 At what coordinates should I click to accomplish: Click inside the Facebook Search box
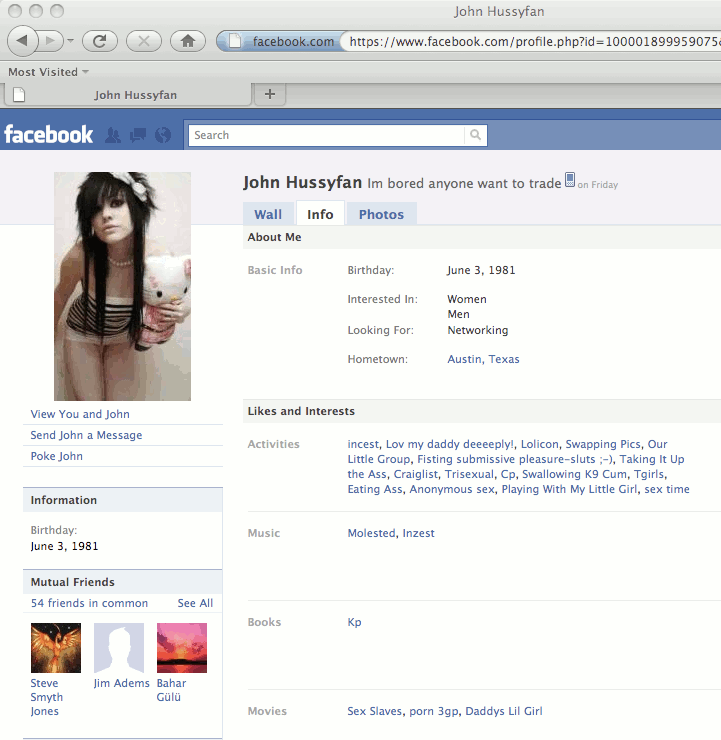click(326, 135)
